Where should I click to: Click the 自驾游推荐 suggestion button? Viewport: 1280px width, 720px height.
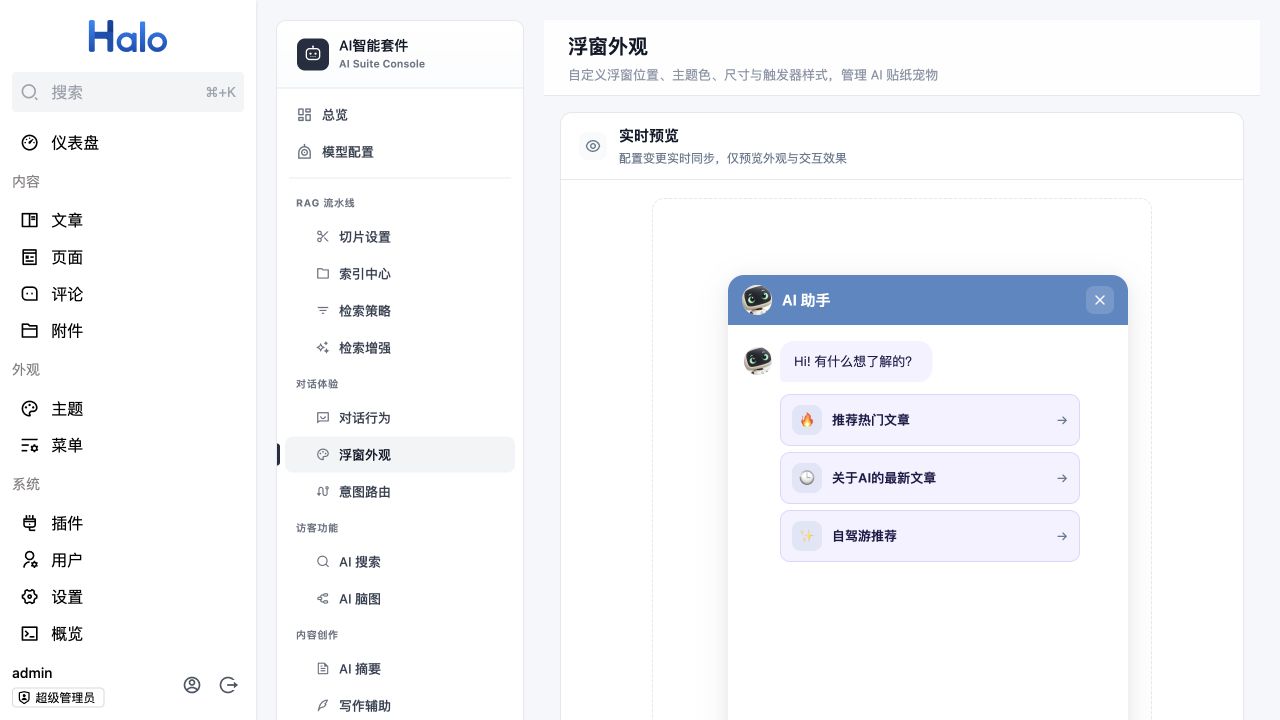click(x=930, y=536)
